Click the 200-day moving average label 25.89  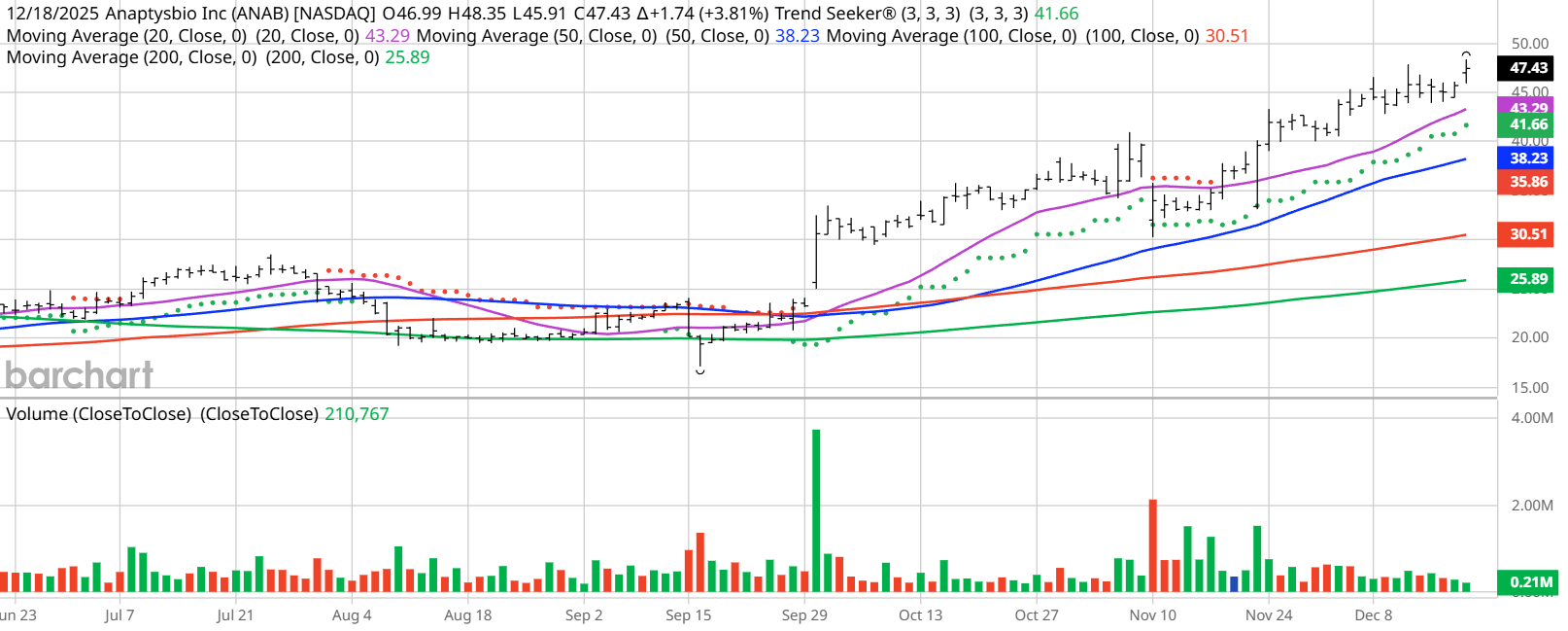point(1527,279)
